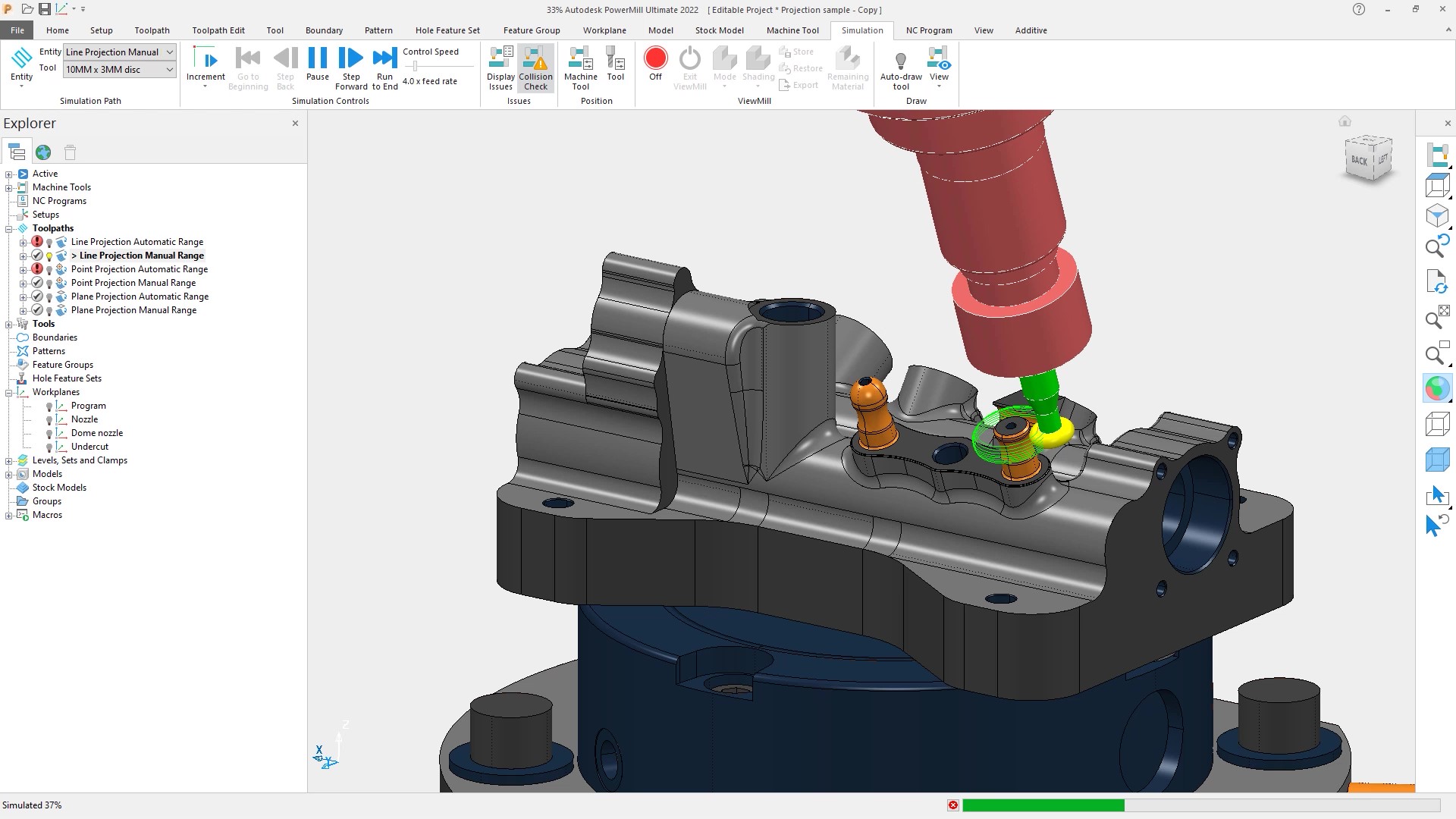
Task: Click the zoom magnifier with refresh arrow icon
Action: point(1437,245)
